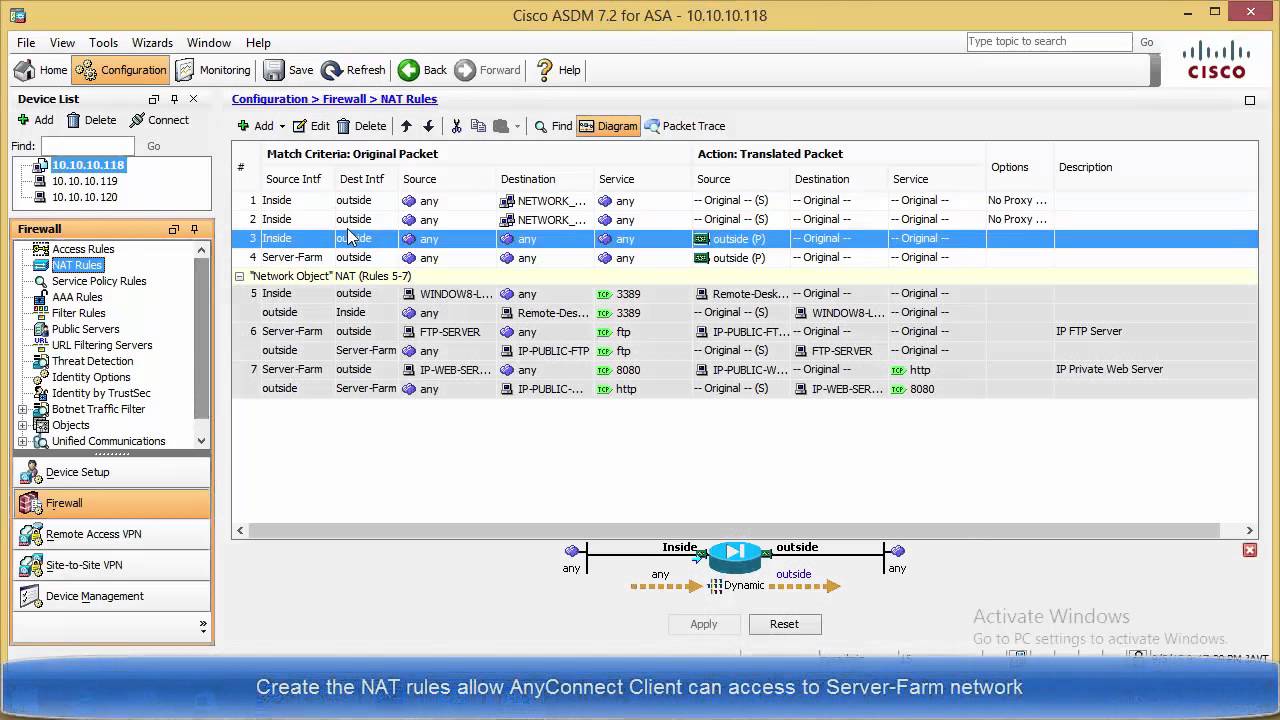1280x720 pixels.
Task: Toggle the Diagram view button
Action: pyautogui.click(x=608, y=126)
